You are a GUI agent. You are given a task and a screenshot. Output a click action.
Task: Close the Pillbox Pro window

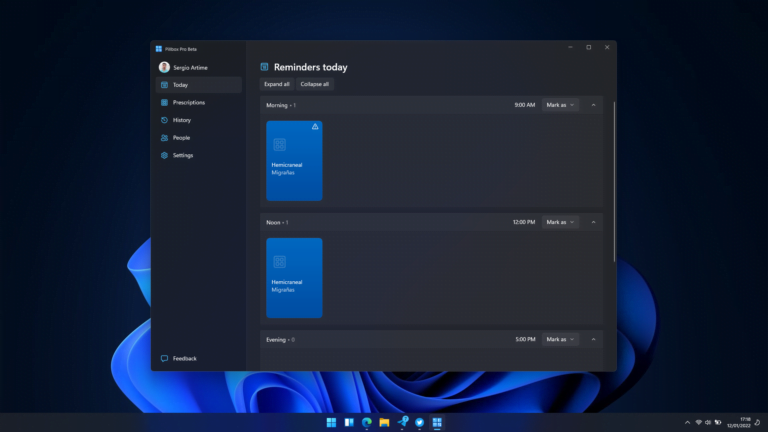(607, 48)
